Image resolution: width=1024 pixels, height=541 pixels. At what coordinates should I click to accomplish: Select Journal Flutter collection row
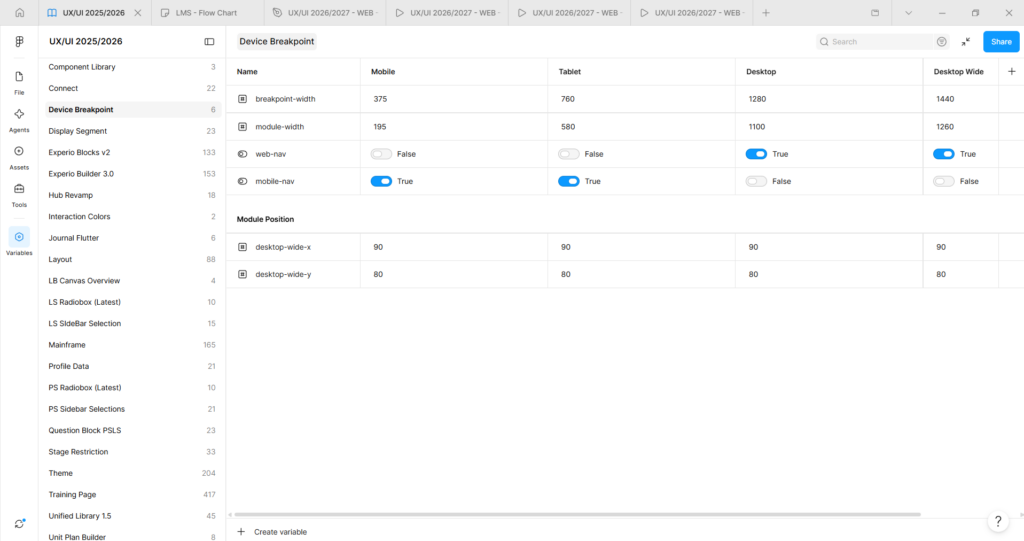[x=133, y=238]
